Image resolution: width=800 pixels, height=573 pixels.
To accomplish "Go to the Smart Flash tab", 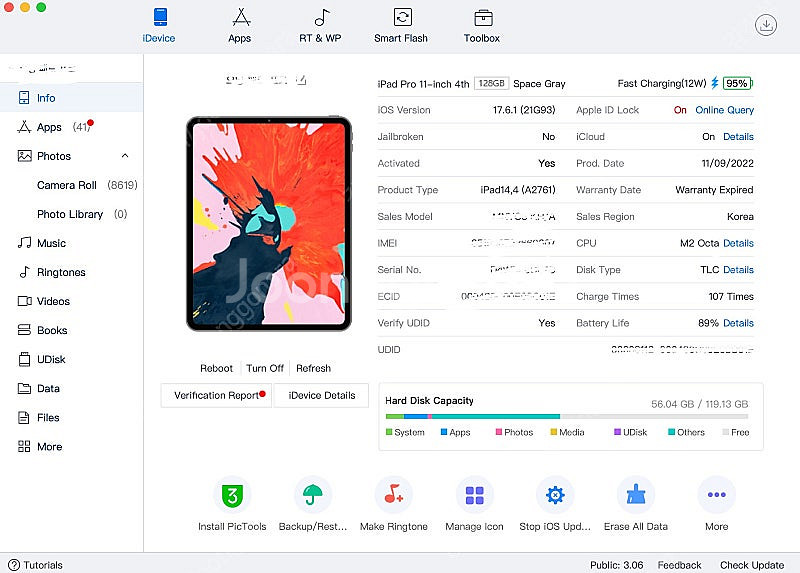I will coord(401,26).
